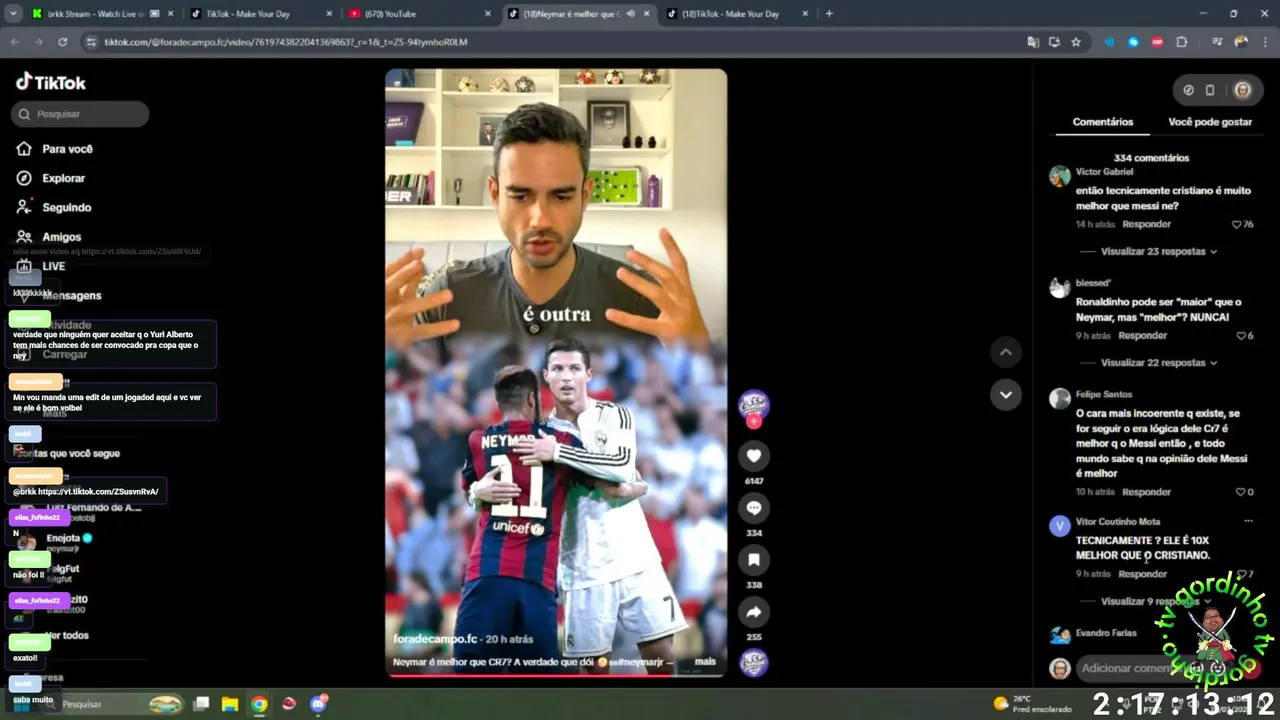
Task: Open Explorar in the sidebar
Action: pyautogui.click(x=52, y=178)
